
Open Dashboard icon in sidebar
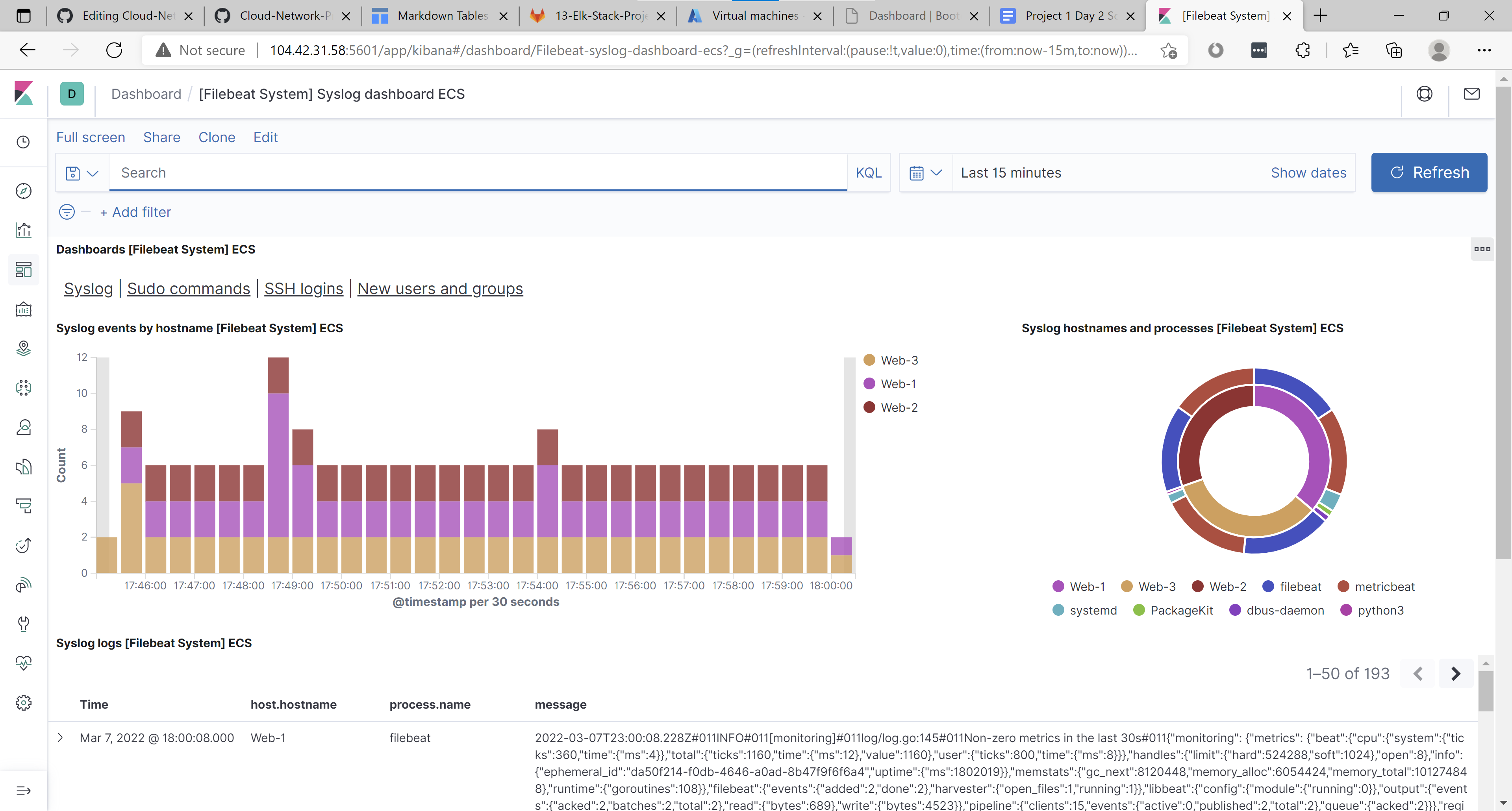pos(24,269)
